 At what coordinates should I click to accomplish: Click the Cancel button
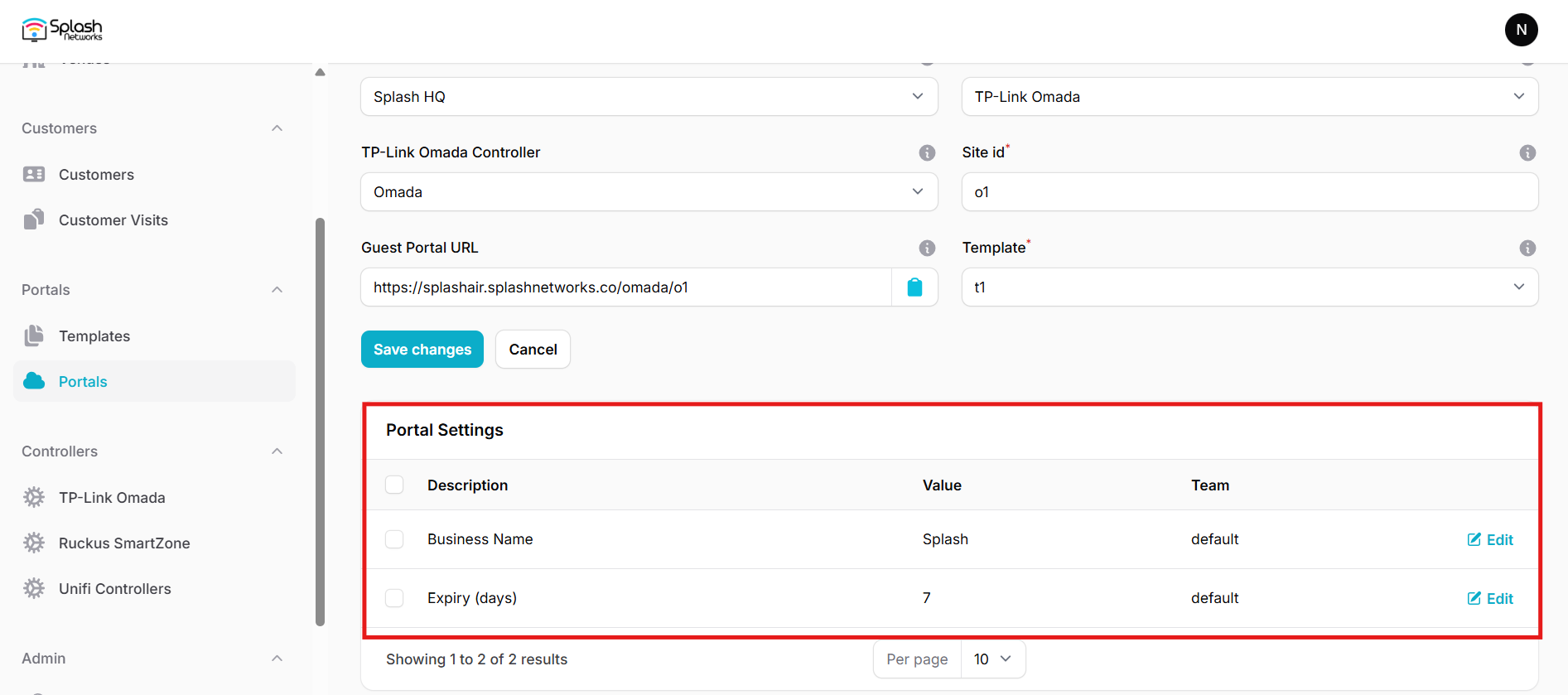pos(533,350)
